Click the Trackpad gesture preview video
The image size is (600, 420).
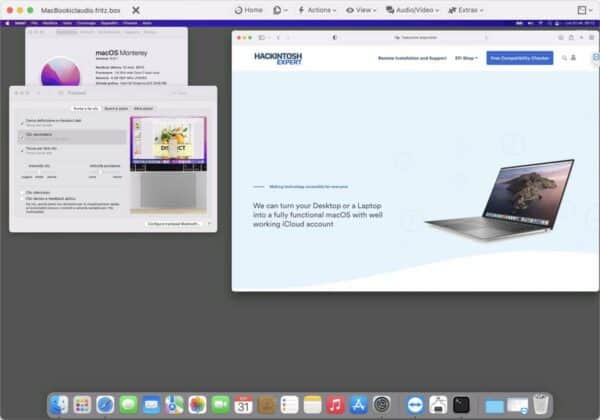[168, 165]
